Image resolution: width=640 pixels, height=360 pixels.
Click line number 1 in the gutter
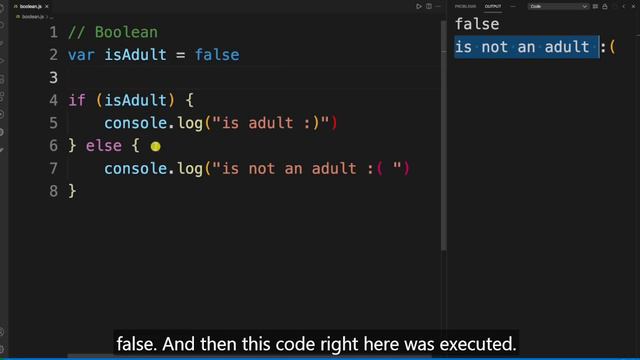(53, 32)
